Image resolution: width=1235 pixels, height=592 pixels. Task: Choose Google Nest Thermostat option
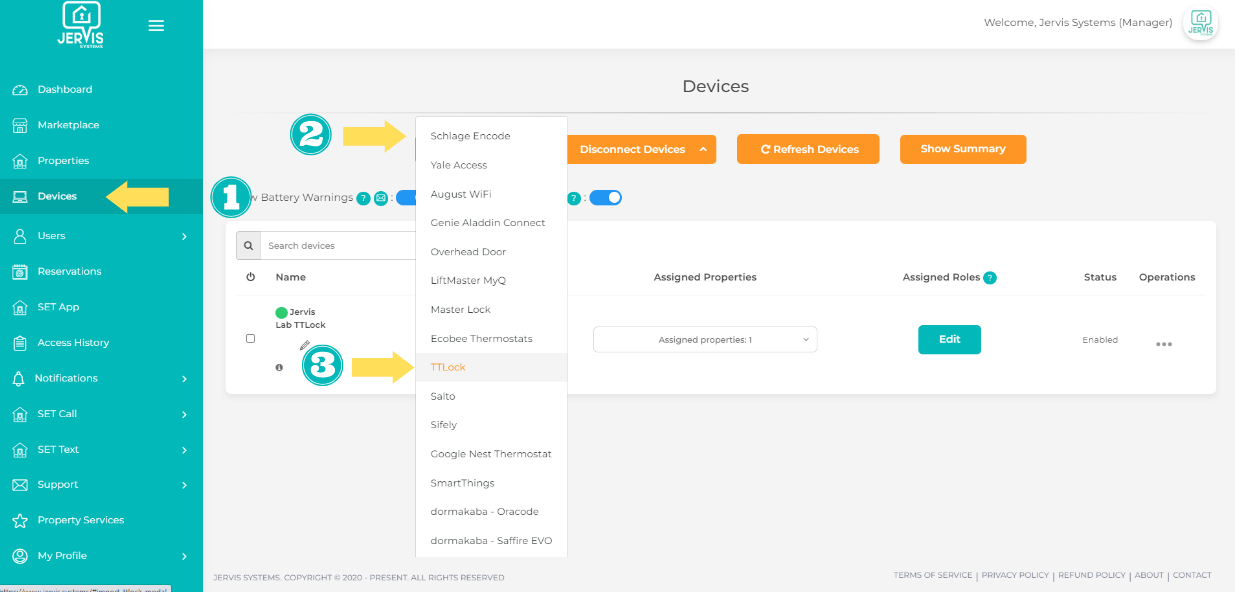492,454
